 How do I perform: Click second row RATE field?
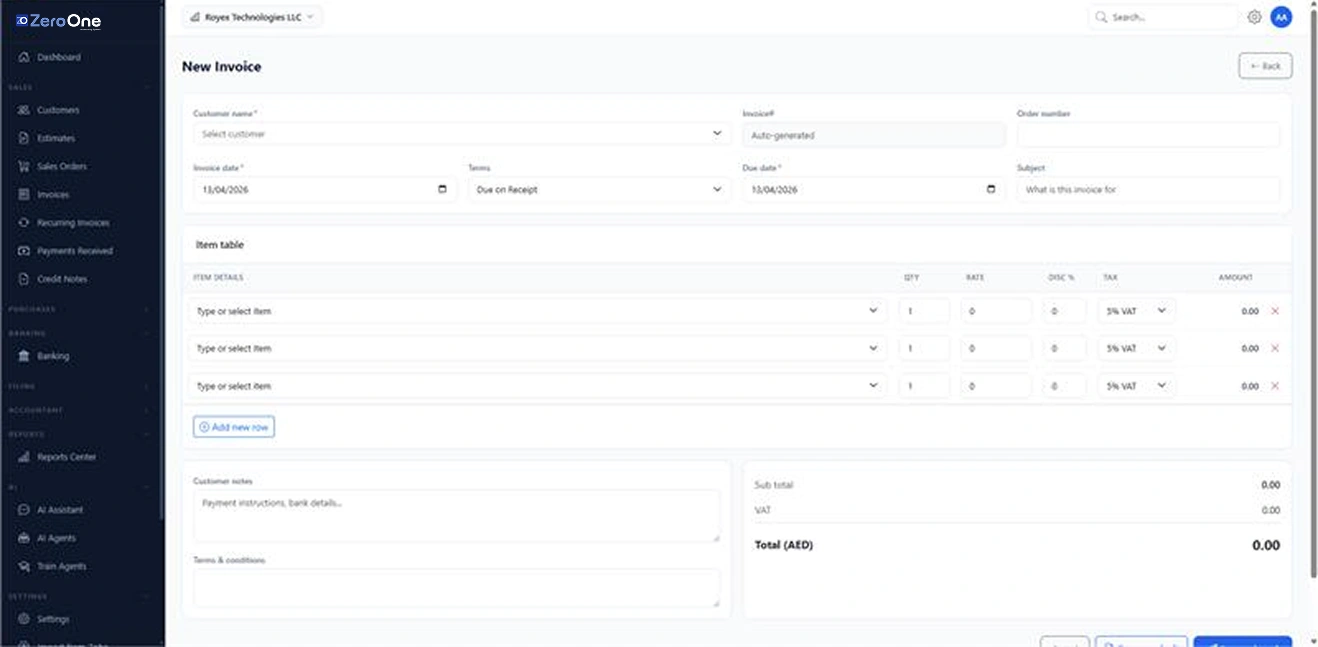click(996, 348)
